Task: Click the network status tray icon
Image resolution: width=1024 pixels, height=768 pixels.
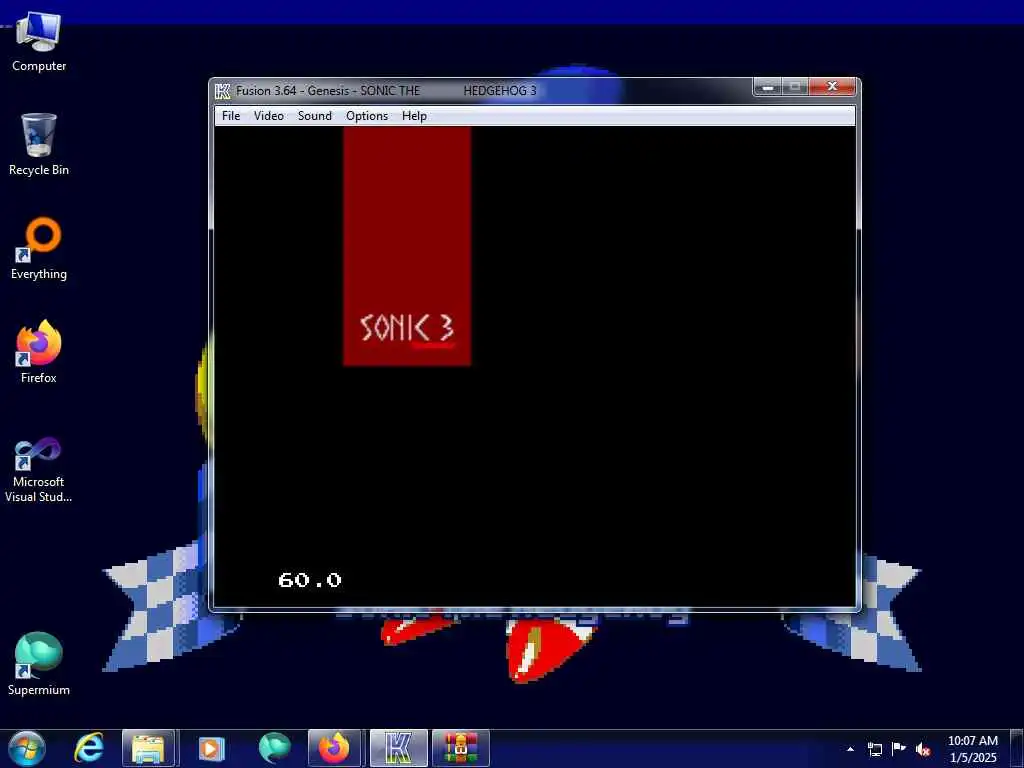Action: (874, 749)
